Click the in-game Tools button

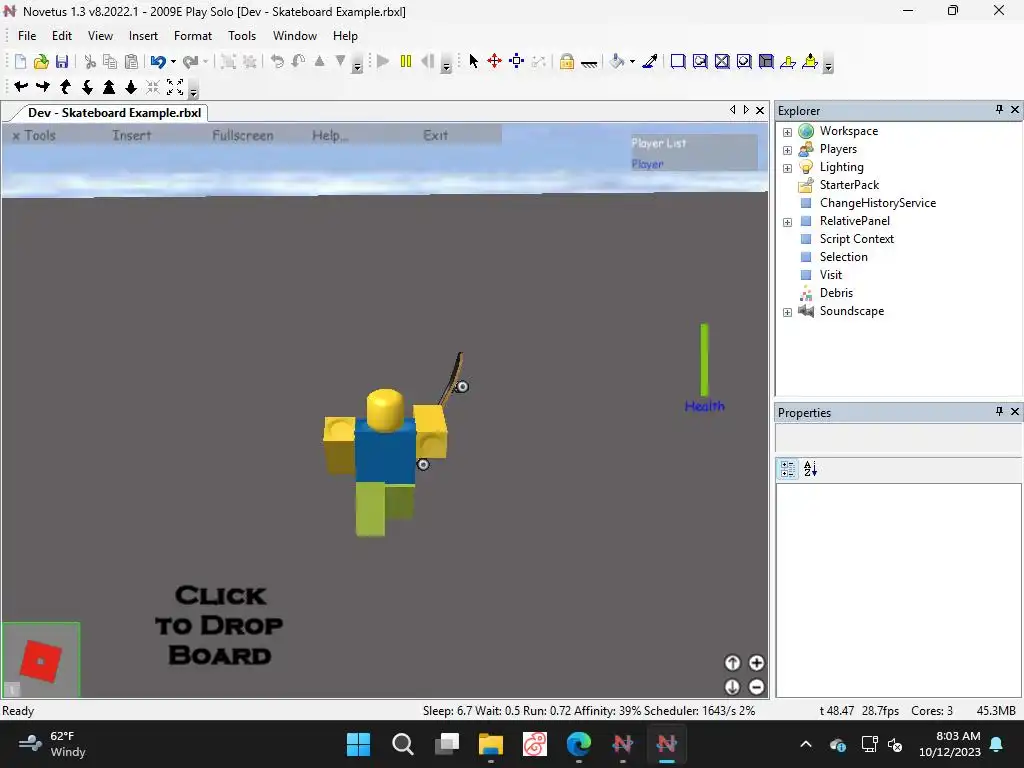coord(35,136)
